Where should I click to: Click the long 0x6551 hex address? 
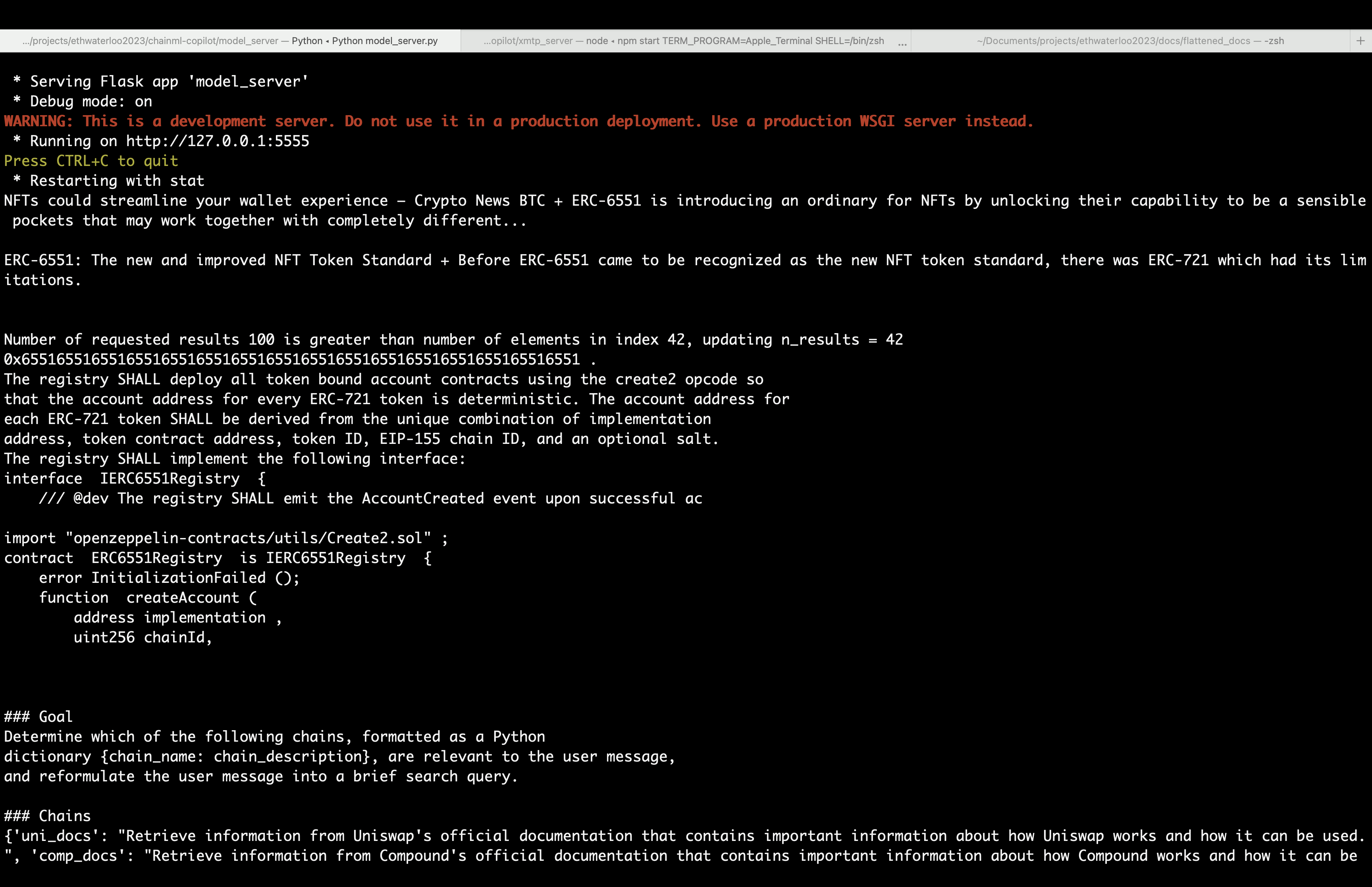click(x=291, y=359)
